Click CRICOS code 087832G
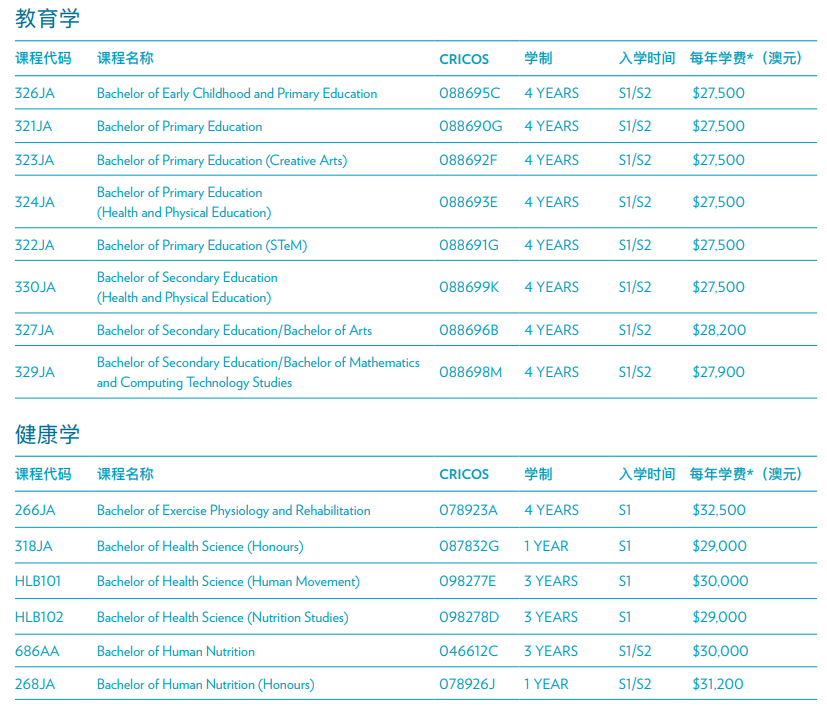Screen dimensions: 827x710 469,546
